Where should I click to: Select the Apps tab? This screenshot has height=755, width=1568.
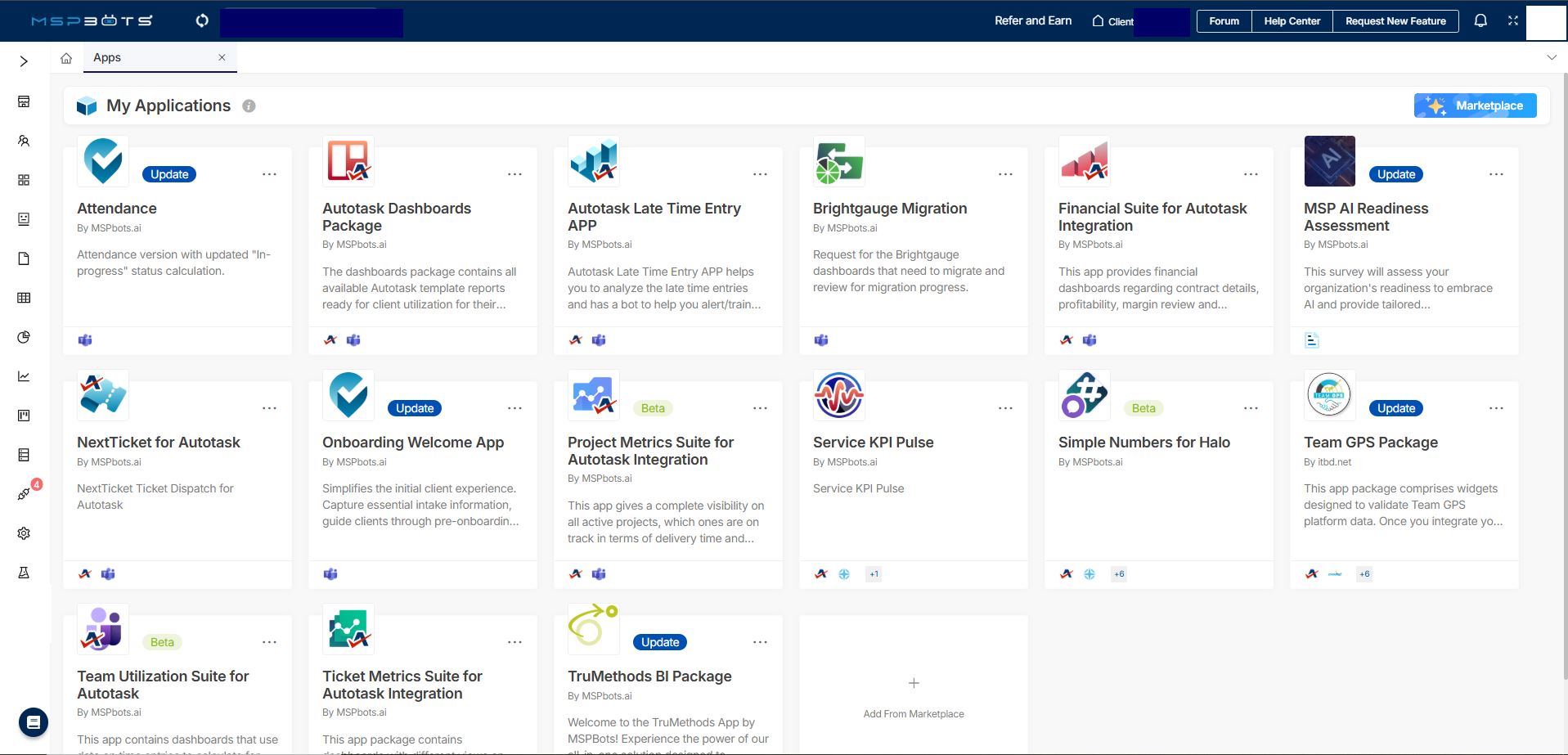[x=107, y=58]
